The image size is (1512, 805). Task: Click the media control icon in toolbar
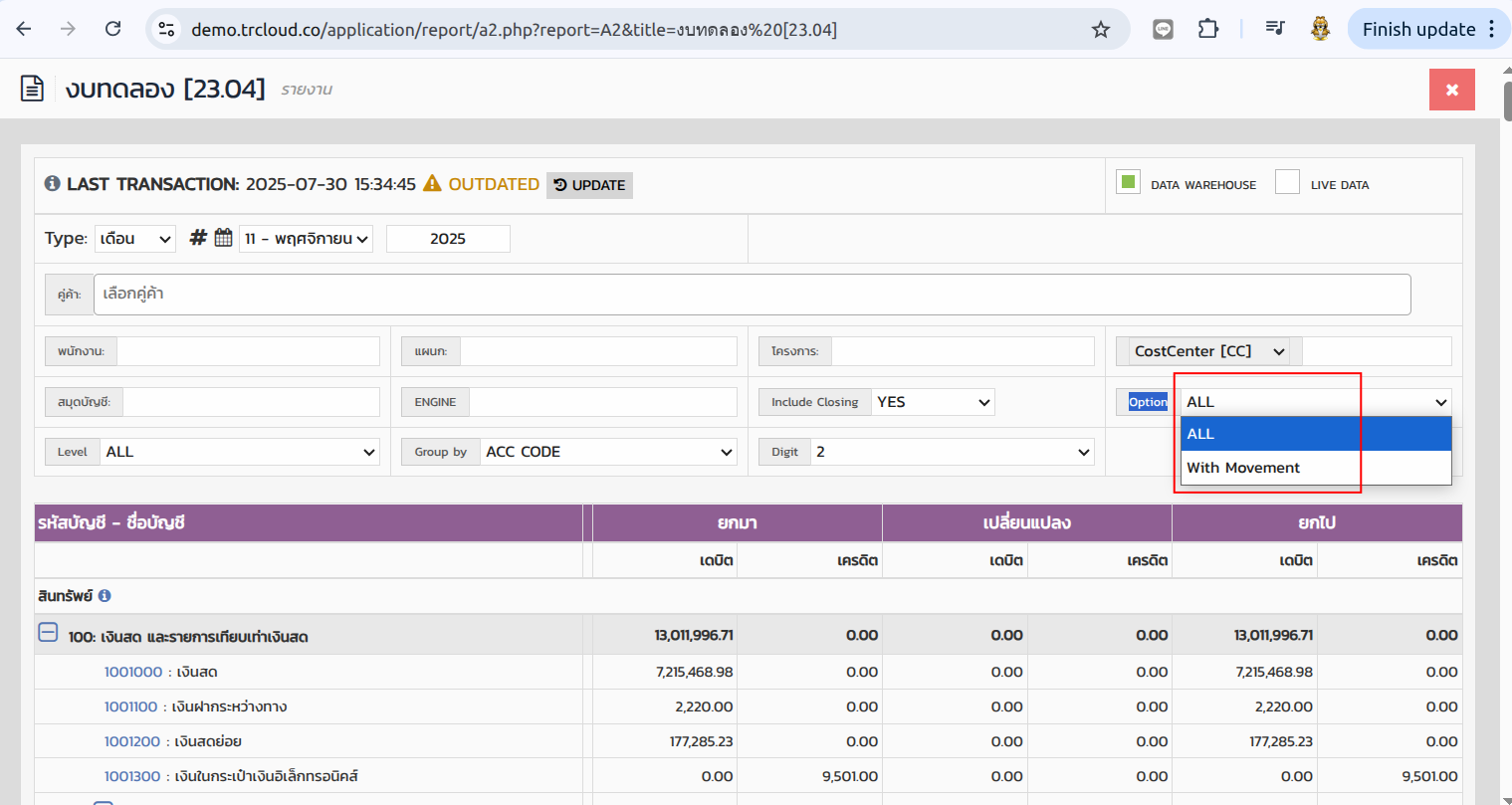[x=1274, y=29]
